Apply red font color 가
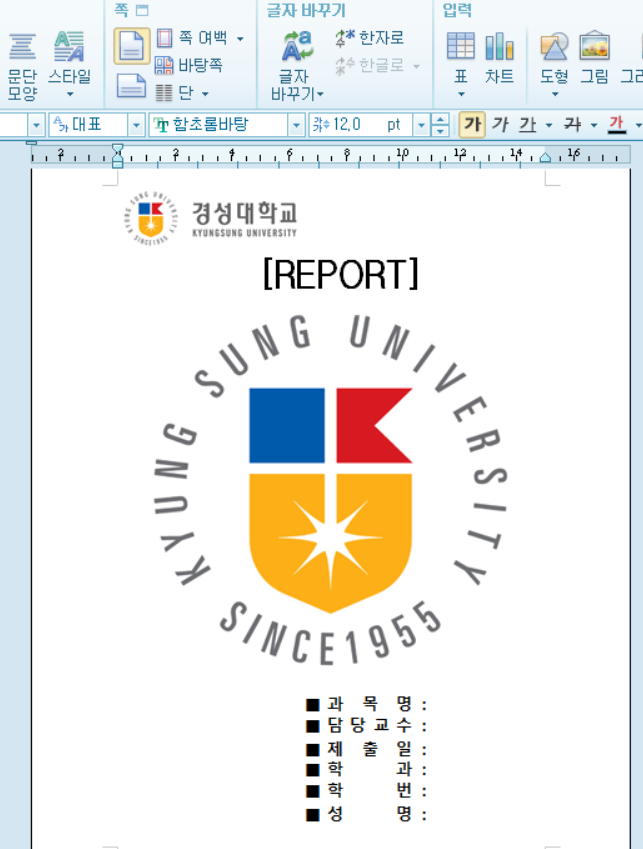643x849 pixels. pyautogui.click(x=616, y=125)
